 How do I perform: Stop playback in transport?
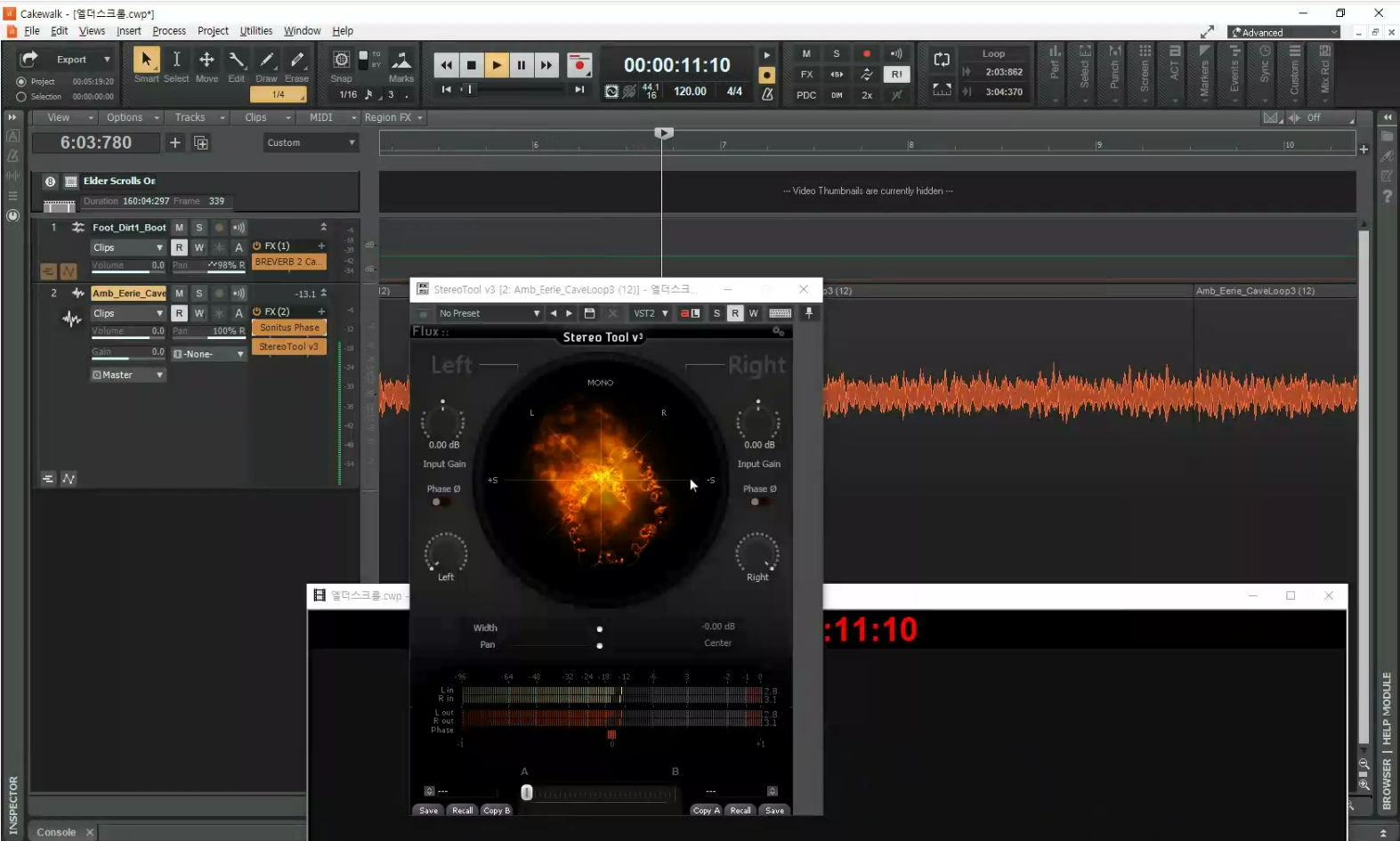[472, 65]
